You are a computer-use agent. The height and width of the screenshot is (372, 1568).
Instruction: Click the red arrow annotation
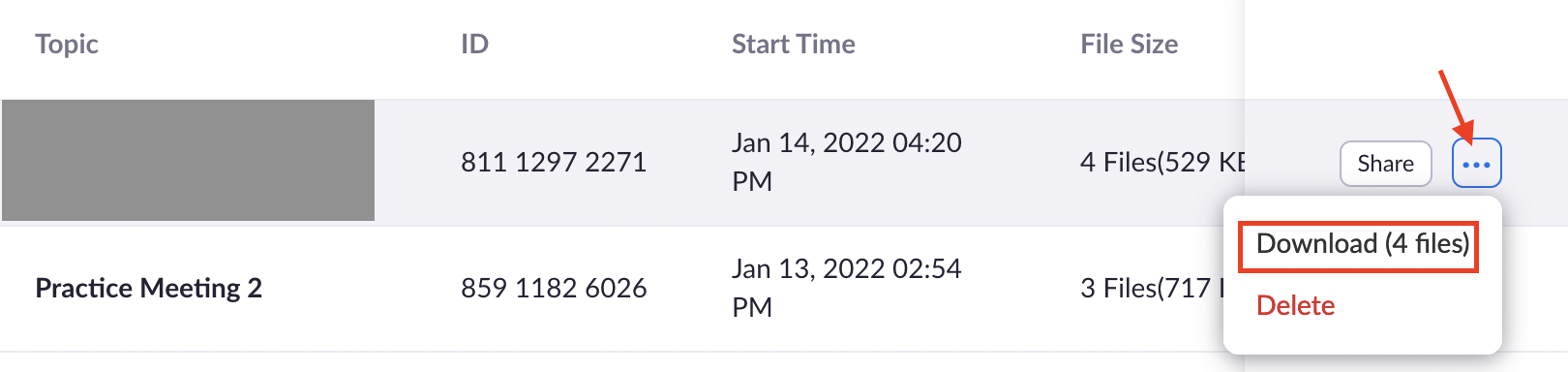(1455, 105)
